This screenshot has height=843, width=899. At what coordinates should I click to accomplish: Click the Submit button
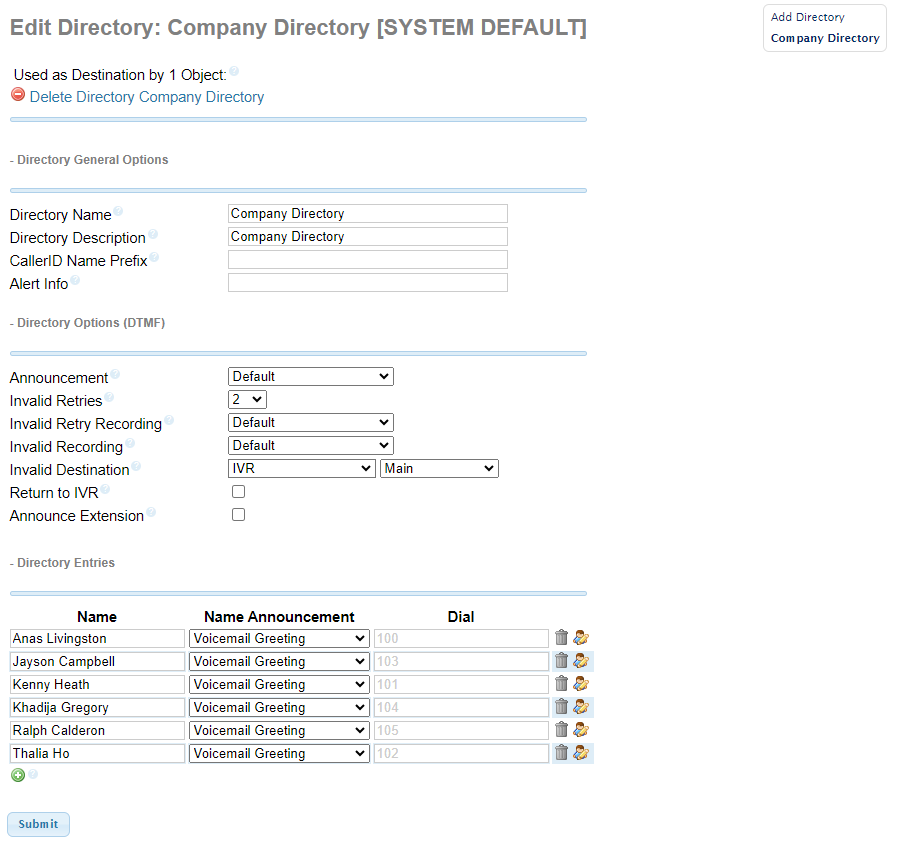[x=38, y=824]
